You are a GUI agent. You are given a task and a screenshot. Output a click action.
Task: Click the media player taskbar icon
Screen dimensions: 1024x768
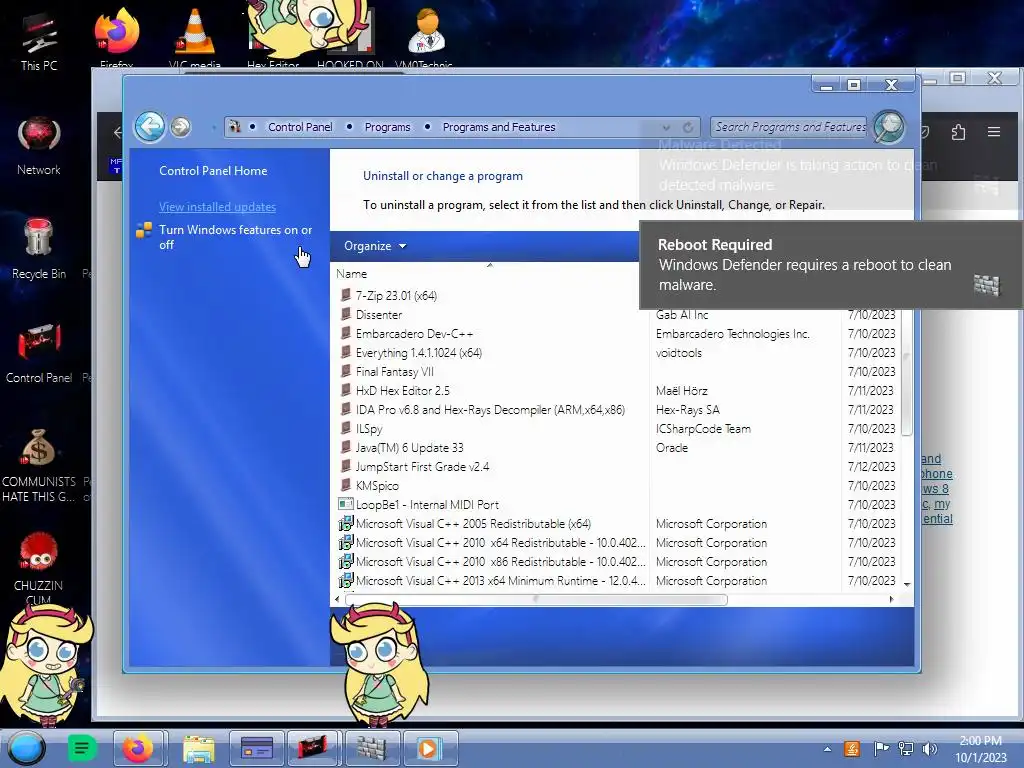tap(429, 748)
